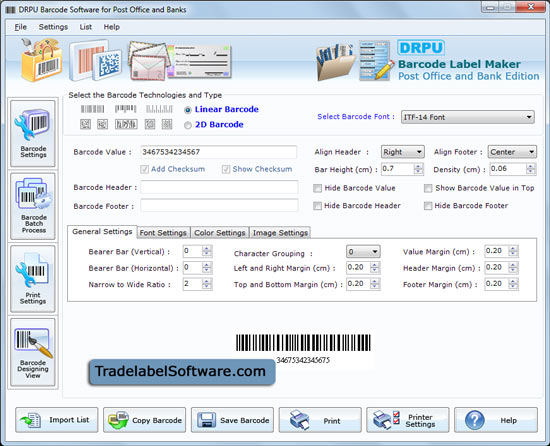Open the List menu

coord(86,27)
